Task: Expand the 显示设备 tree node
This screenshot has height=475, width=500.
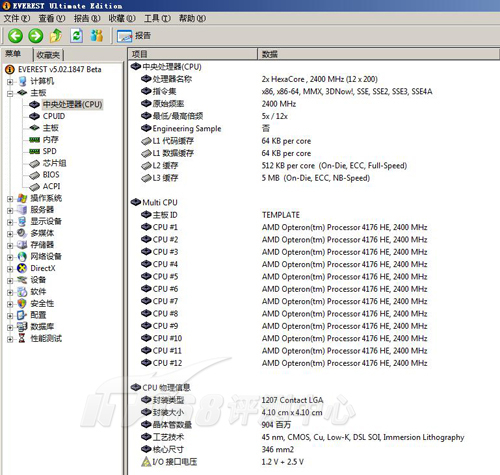Action: [x=10, y=222]
